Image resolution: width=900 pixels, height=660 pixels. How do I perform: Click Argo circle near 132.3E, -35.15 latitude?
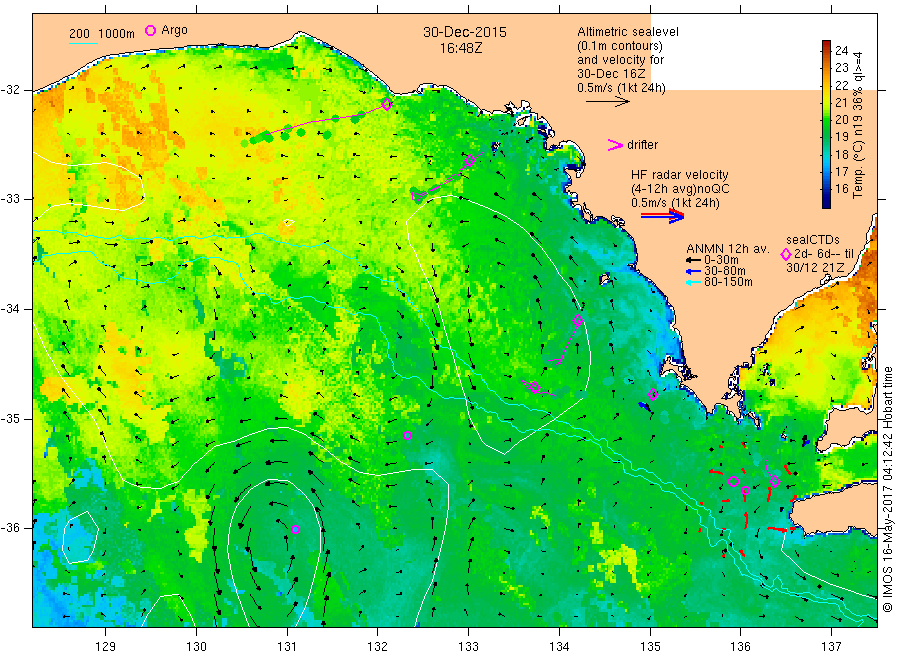(x=408, y=436)
